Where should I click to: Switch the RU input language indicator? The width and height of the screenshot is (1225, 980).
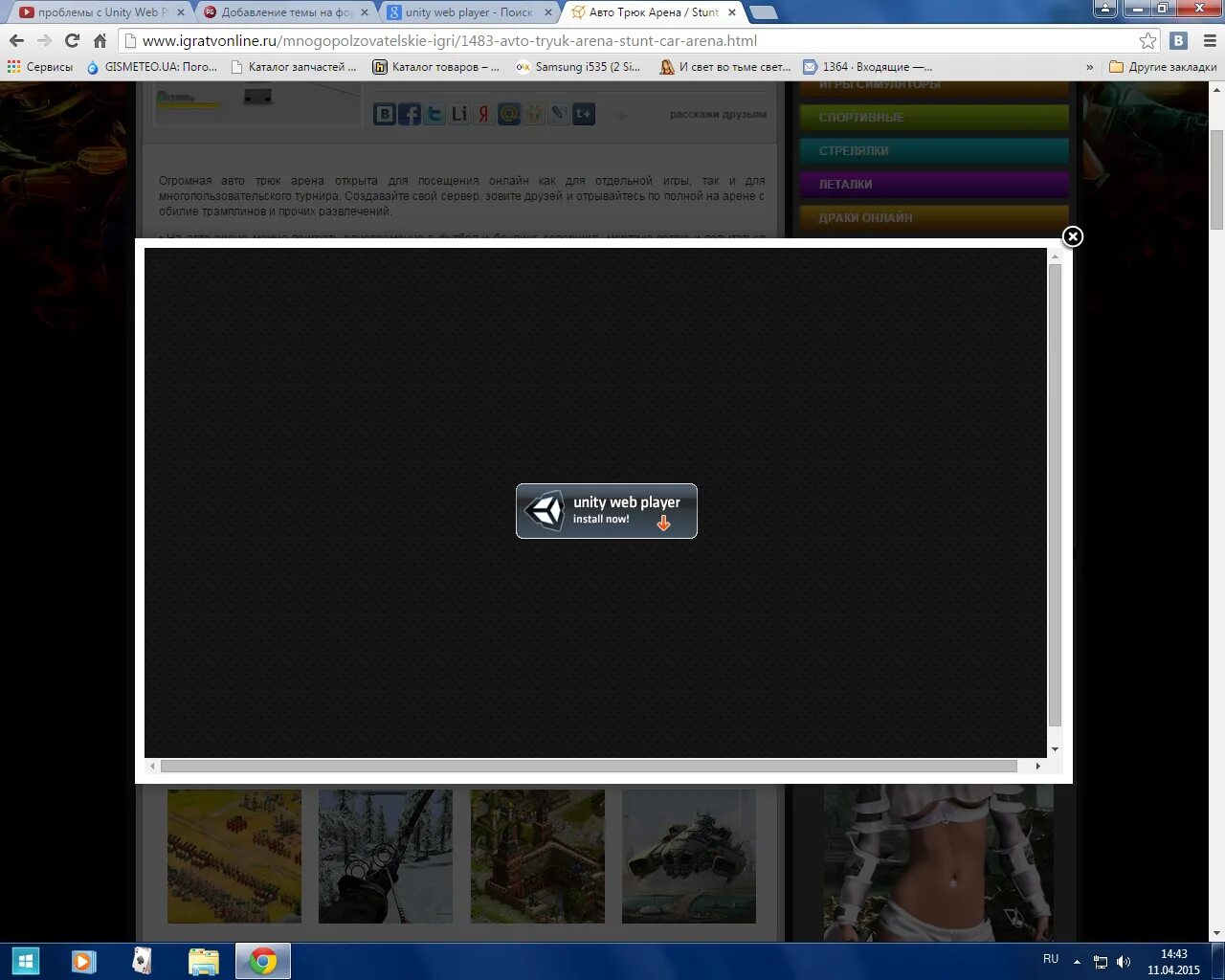(1051, 959)
